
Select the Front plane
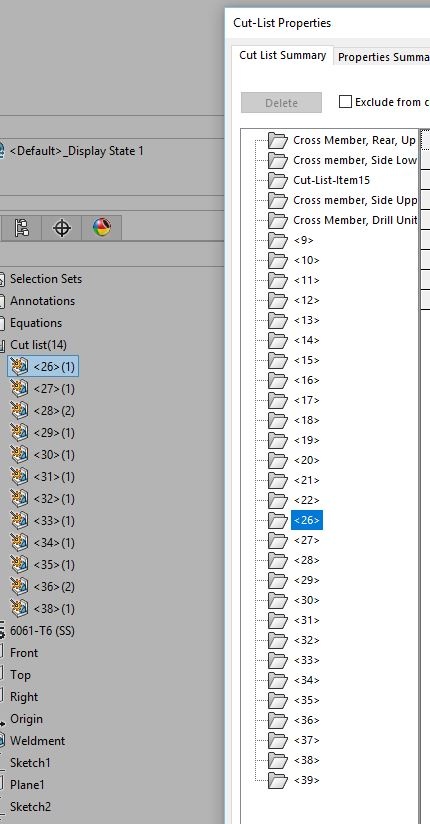pyautogui.click(x=24, y=653)
